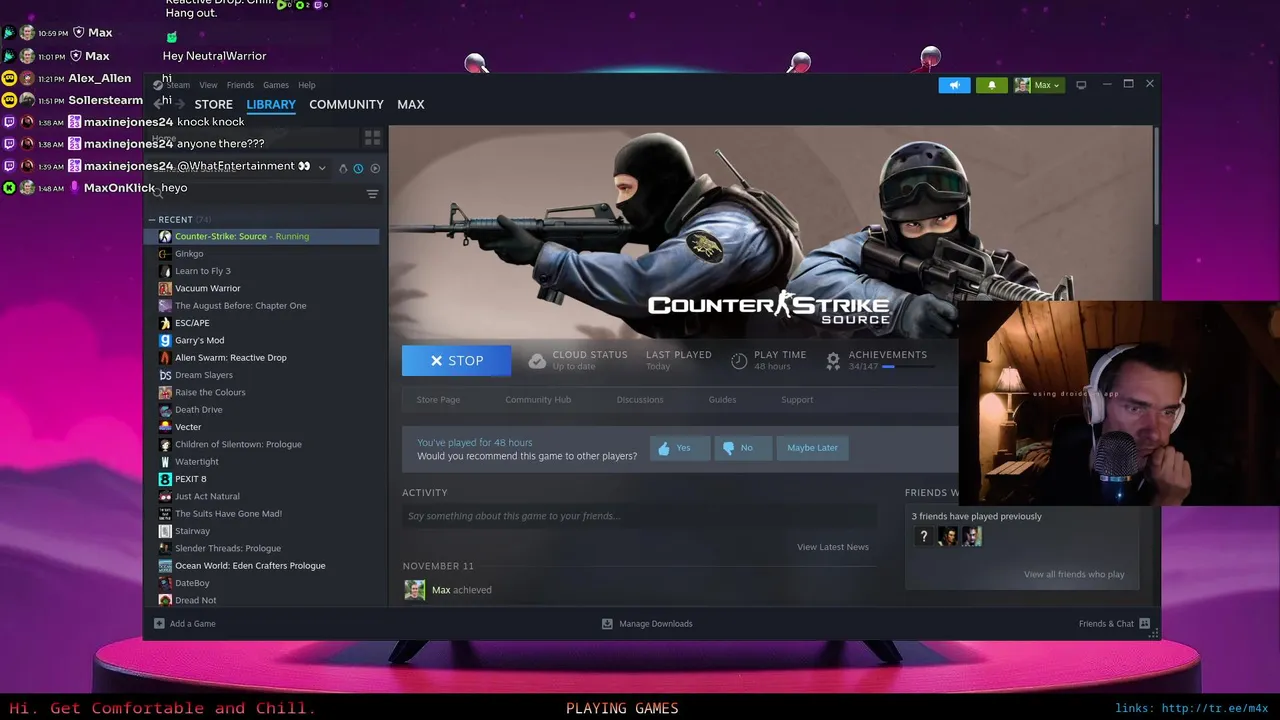Click the Vacuum Warrior game icon
The height and width of the screenshot is (720, 1280).
click(x=165, y=288)
